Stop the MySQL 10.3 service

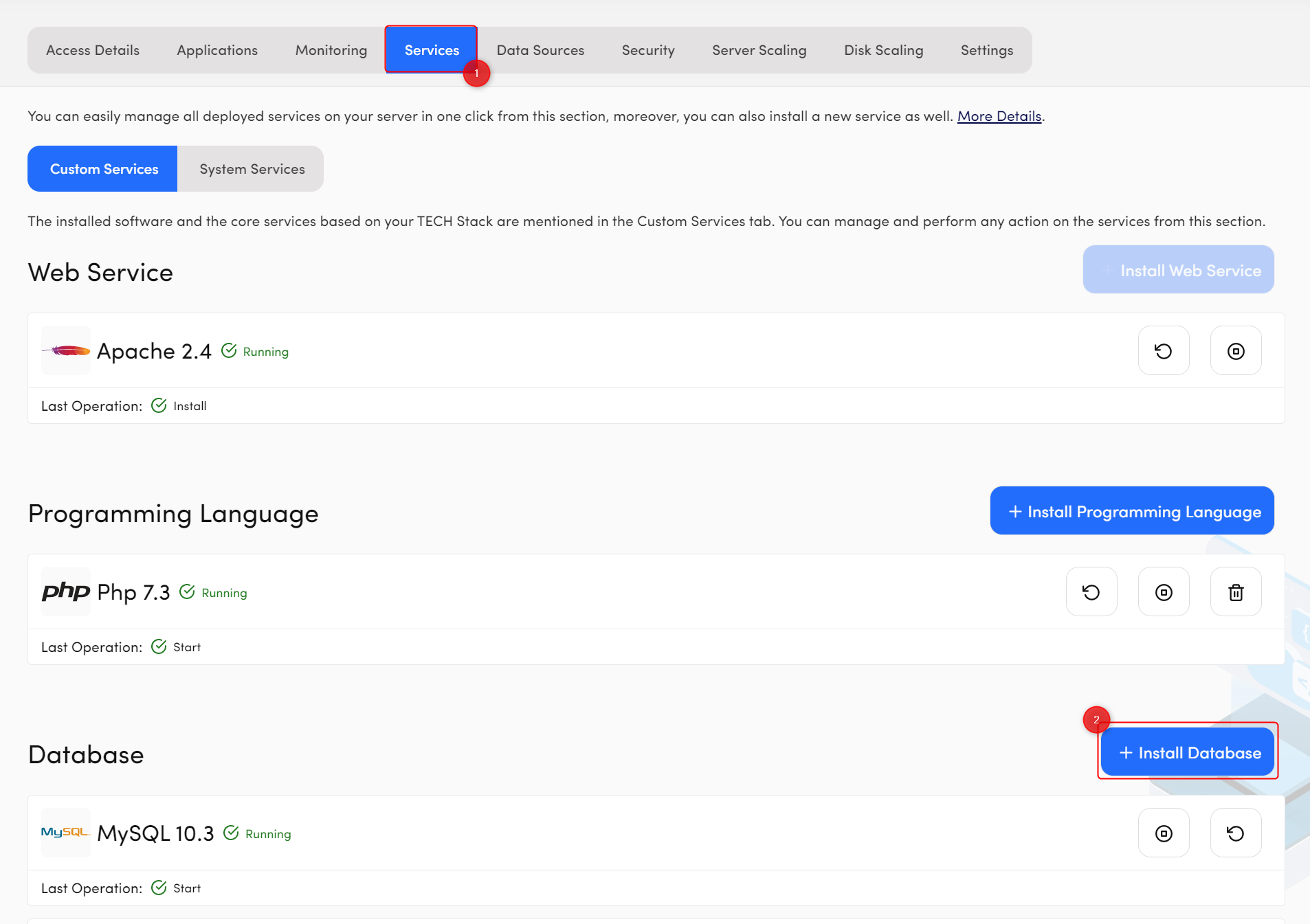tap(1163, 833)
